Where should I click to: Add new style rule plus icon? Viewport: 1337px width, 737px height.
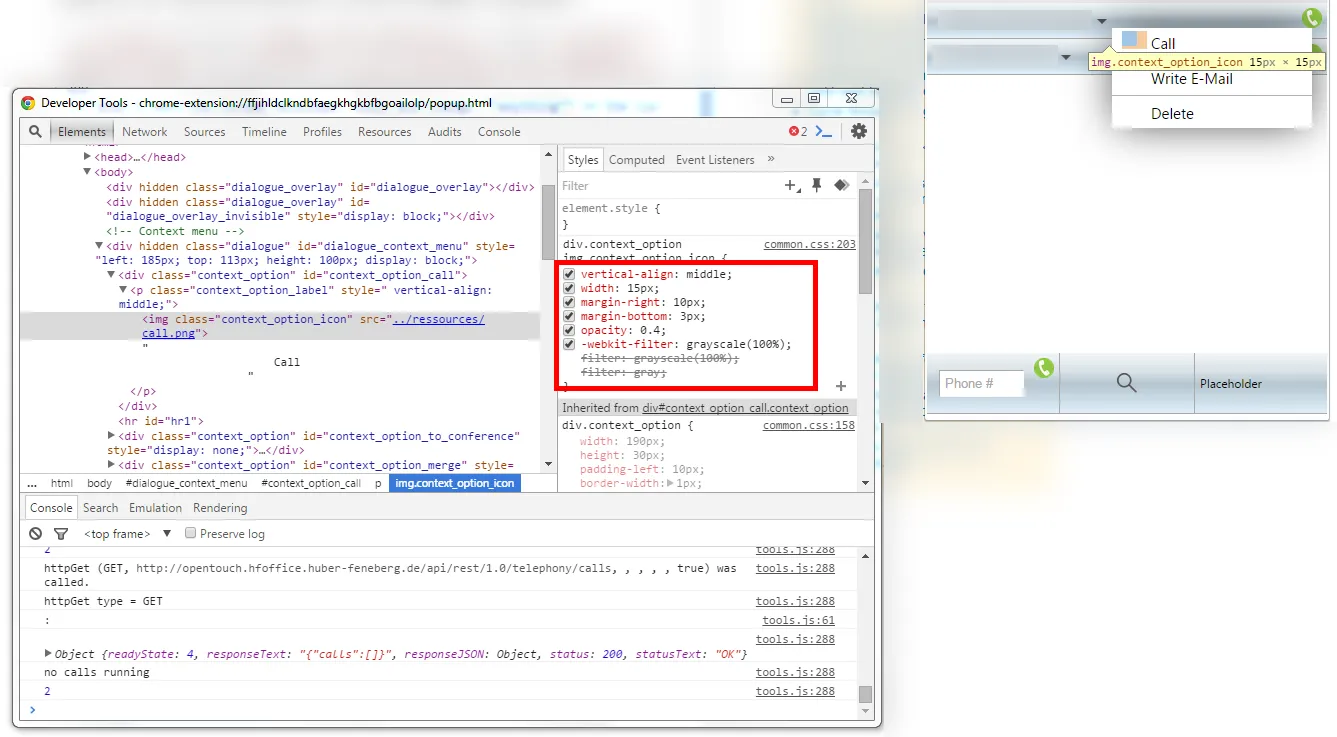[x=792, y=185]
